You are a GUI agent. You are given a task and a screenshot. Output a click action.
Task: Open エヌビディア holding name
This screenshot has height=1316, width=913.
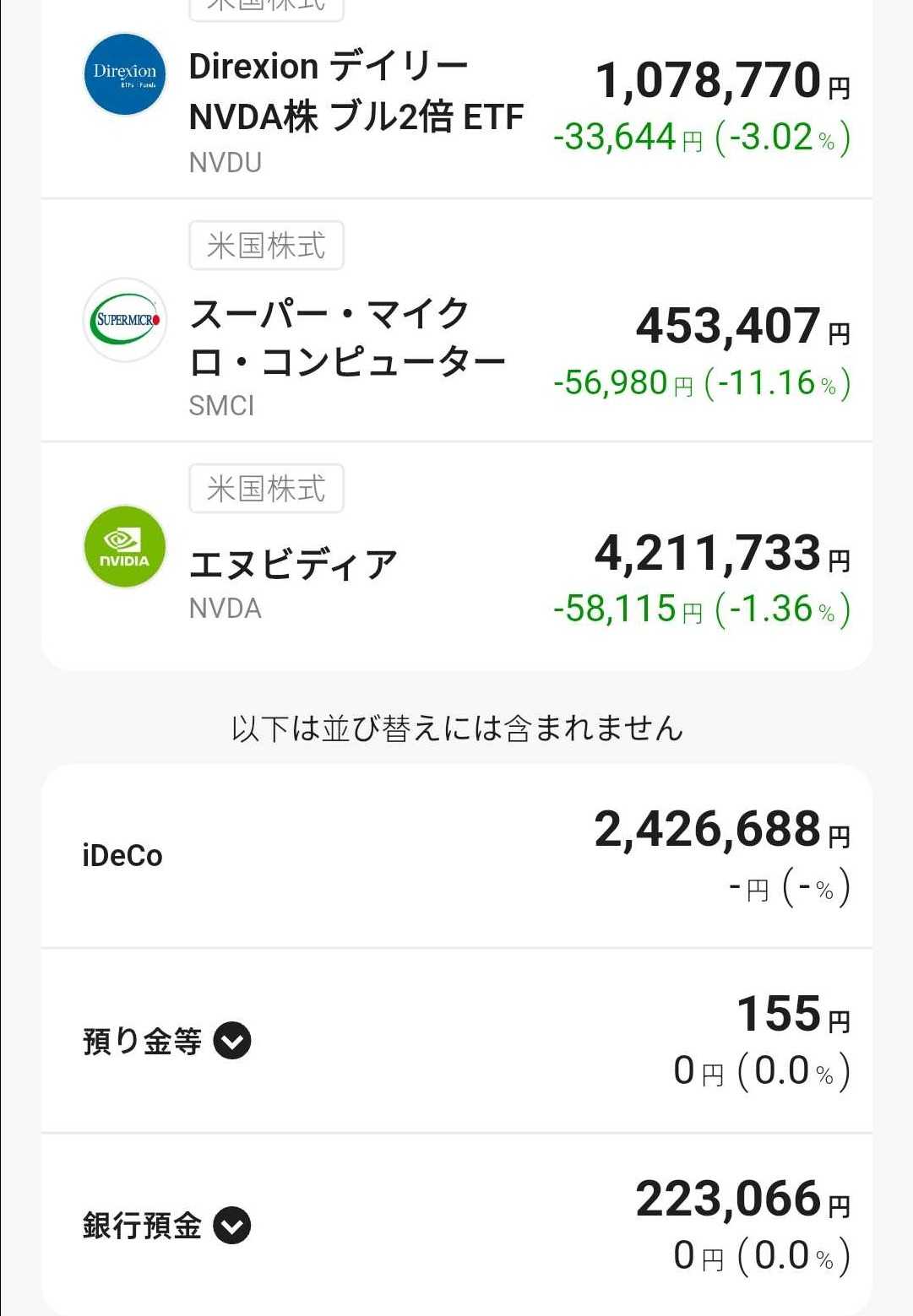(x=293, y=564)
